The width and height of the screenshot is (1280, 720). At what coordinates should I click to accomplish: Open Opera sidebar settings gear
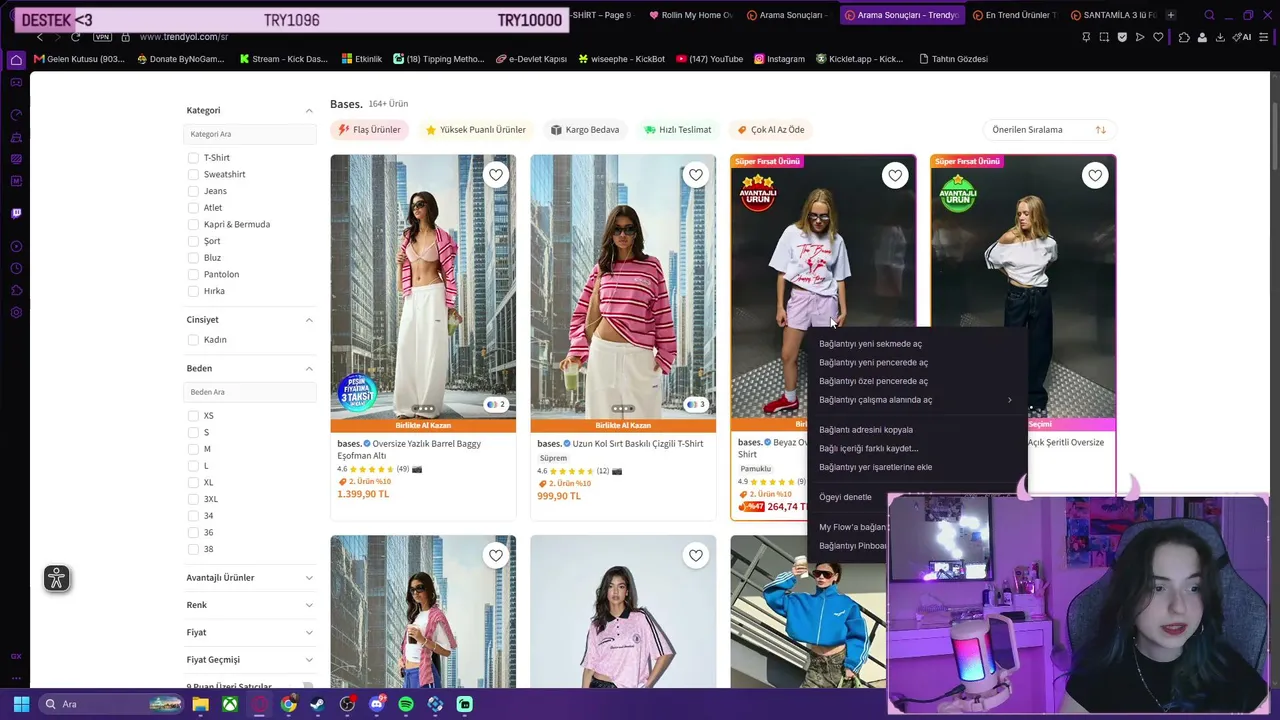[x=16, y=313]
